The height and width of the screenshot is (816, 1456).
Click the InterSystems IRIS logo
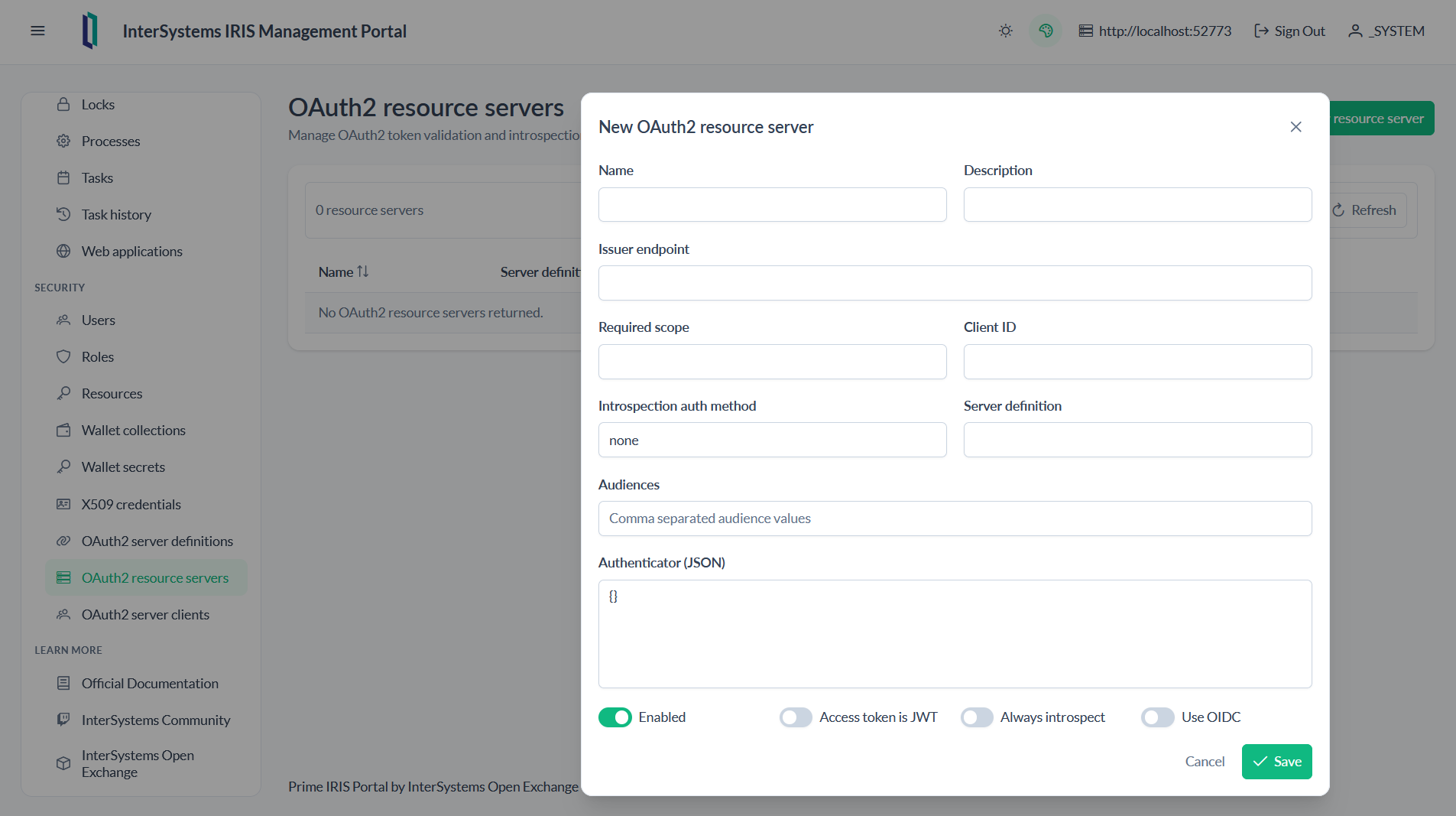point(90,31)
